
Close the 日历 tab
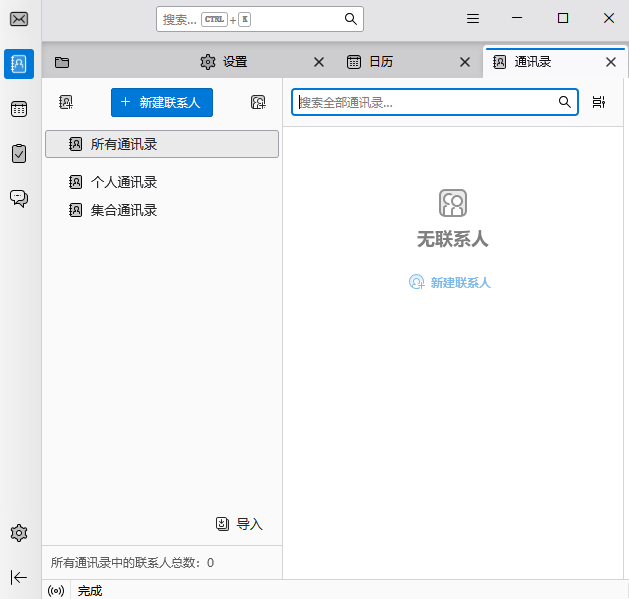[465, 62]
